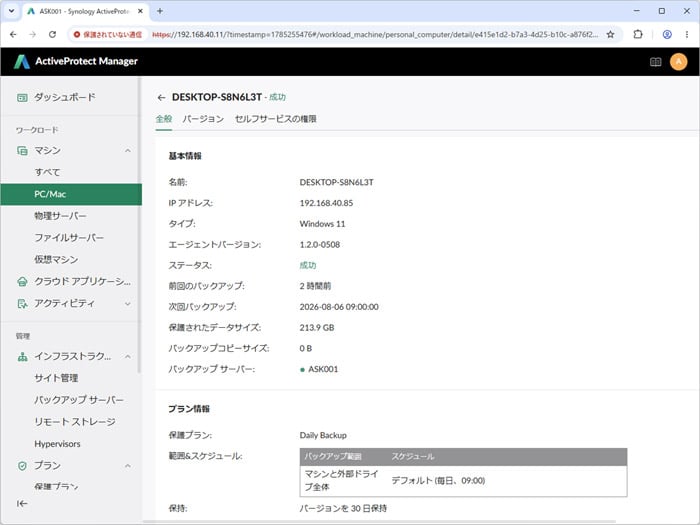Click the browser back arrow

(13, 34)
